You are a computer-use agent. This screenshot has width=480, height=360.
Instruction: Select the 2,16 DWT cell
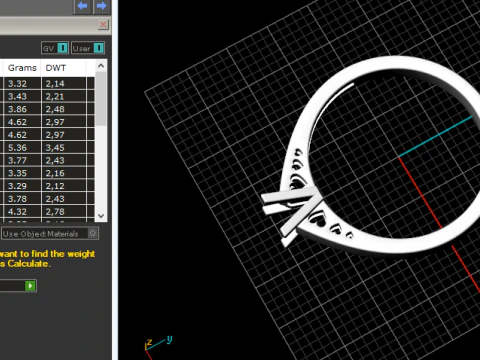tap(64, 173)
